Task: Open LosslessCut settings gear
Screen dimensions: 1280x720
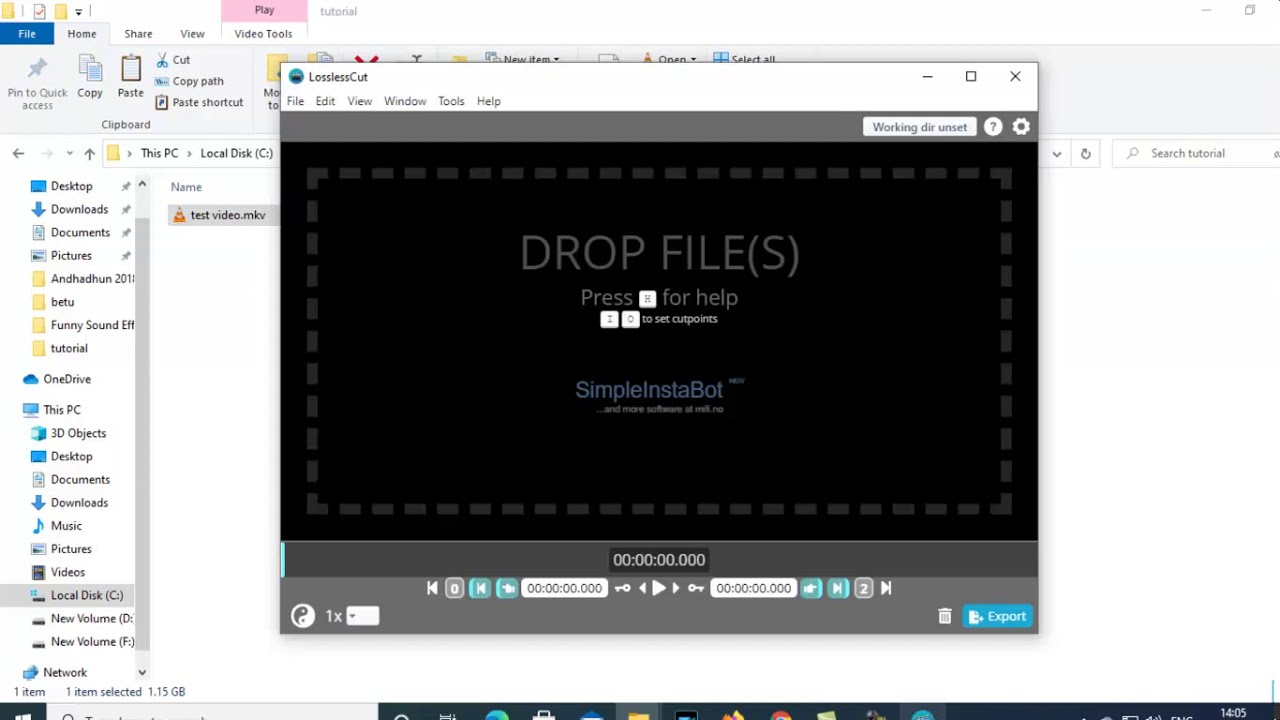Action: coord(1021,127)
